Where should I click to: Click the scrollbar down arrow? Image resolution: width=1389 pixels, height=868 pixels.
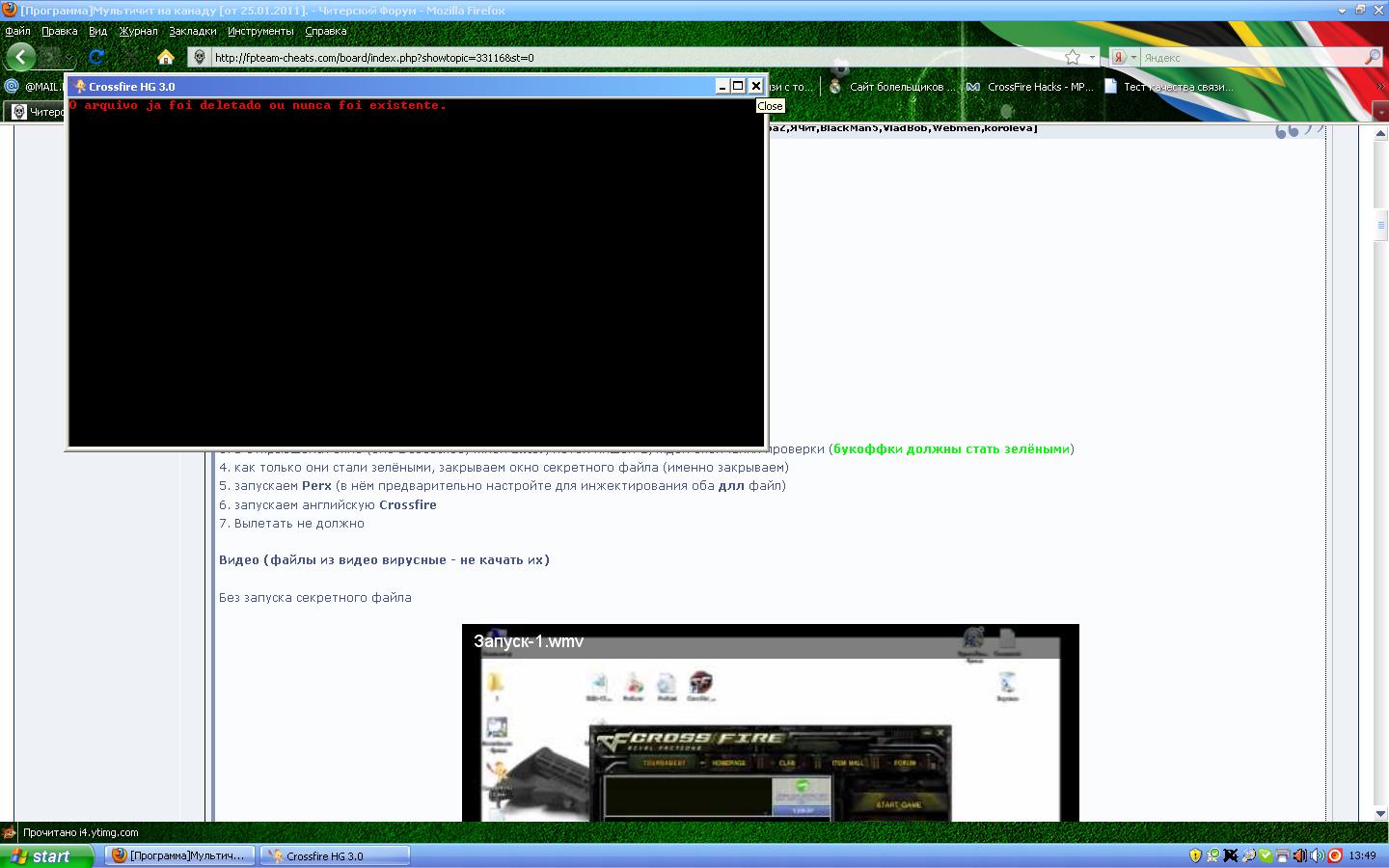click(x=1380, y=813)
